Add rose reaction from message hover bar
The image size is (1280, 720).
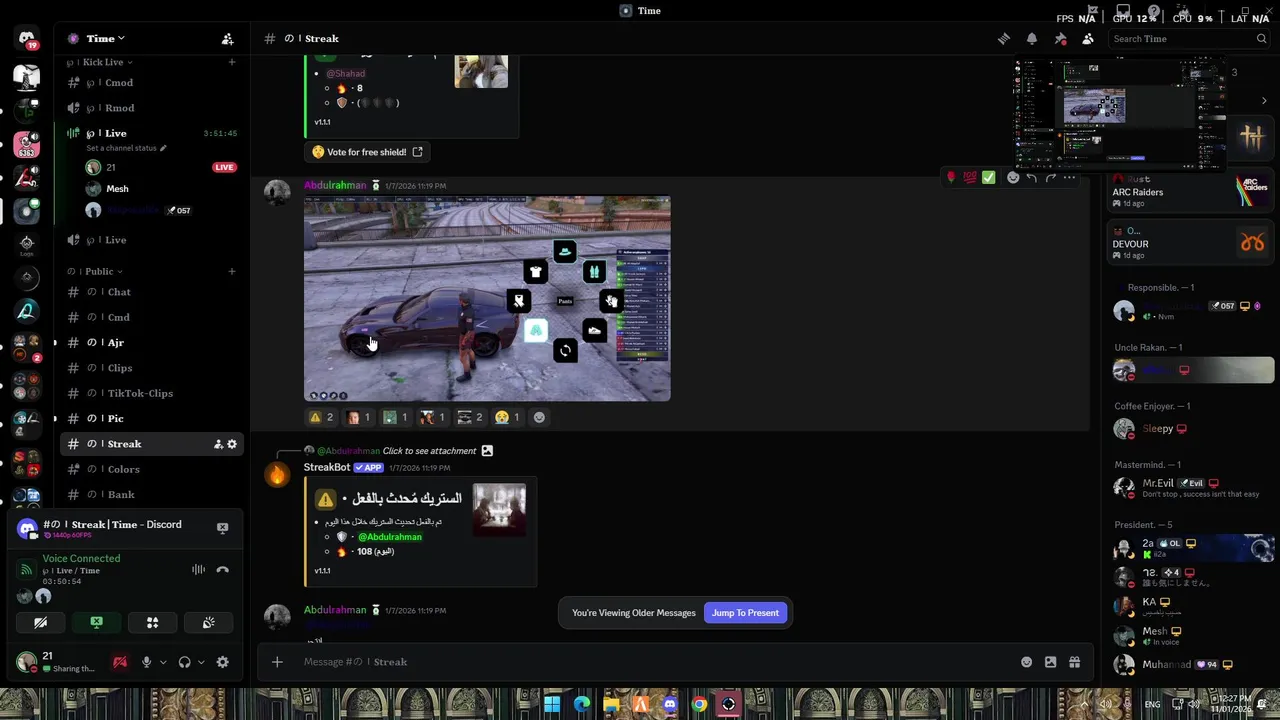point(951,177)
